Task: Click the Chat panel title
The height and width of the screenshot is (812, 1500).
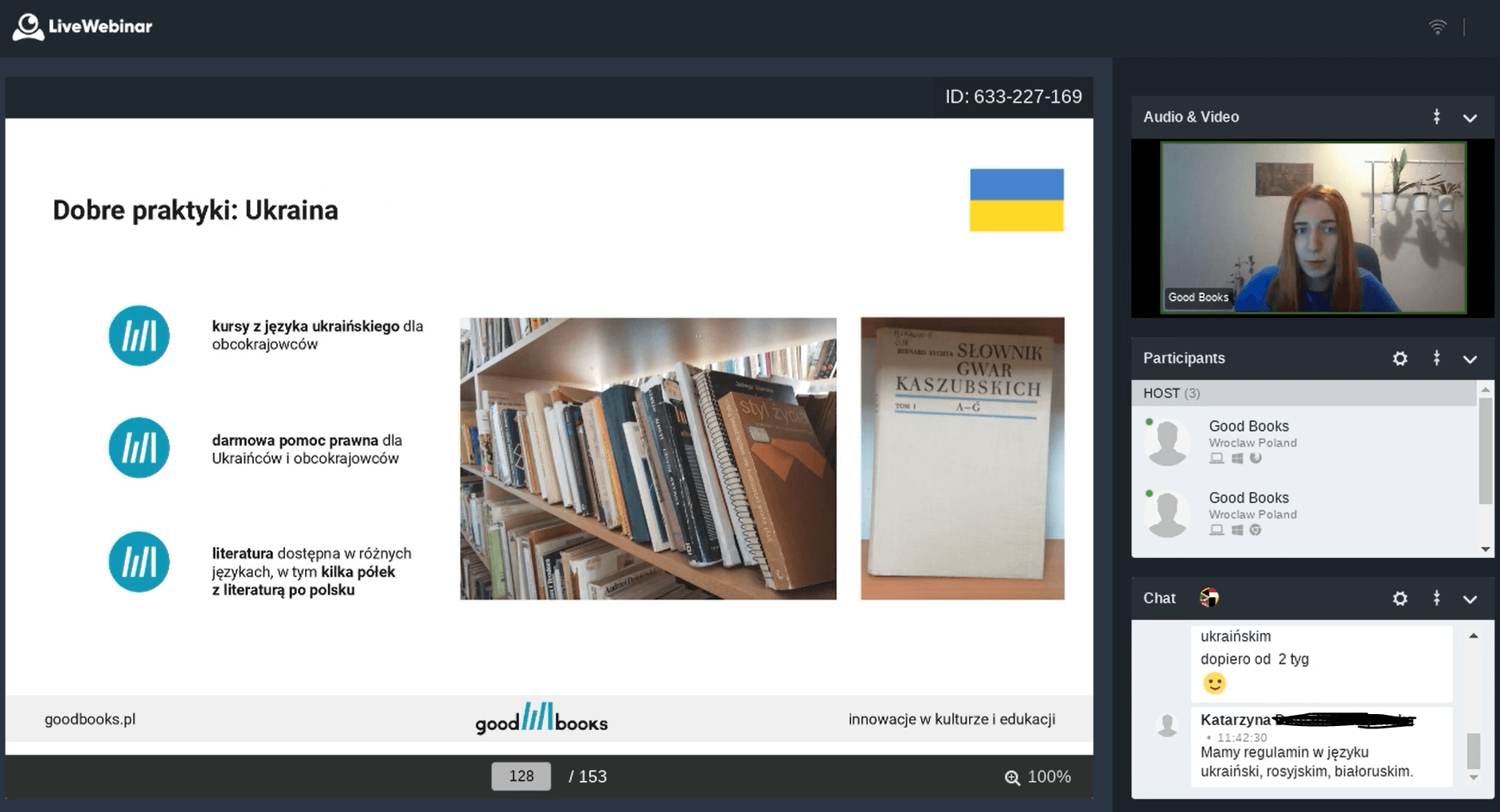Action: click(1159, 598)
